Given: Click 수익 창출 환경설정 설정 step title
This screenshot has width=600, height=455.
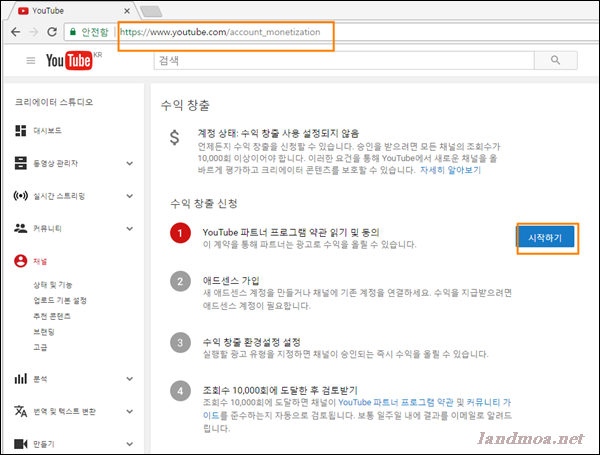Looking at the screenshot, I should pyautogui.click(x=251, y=342).
